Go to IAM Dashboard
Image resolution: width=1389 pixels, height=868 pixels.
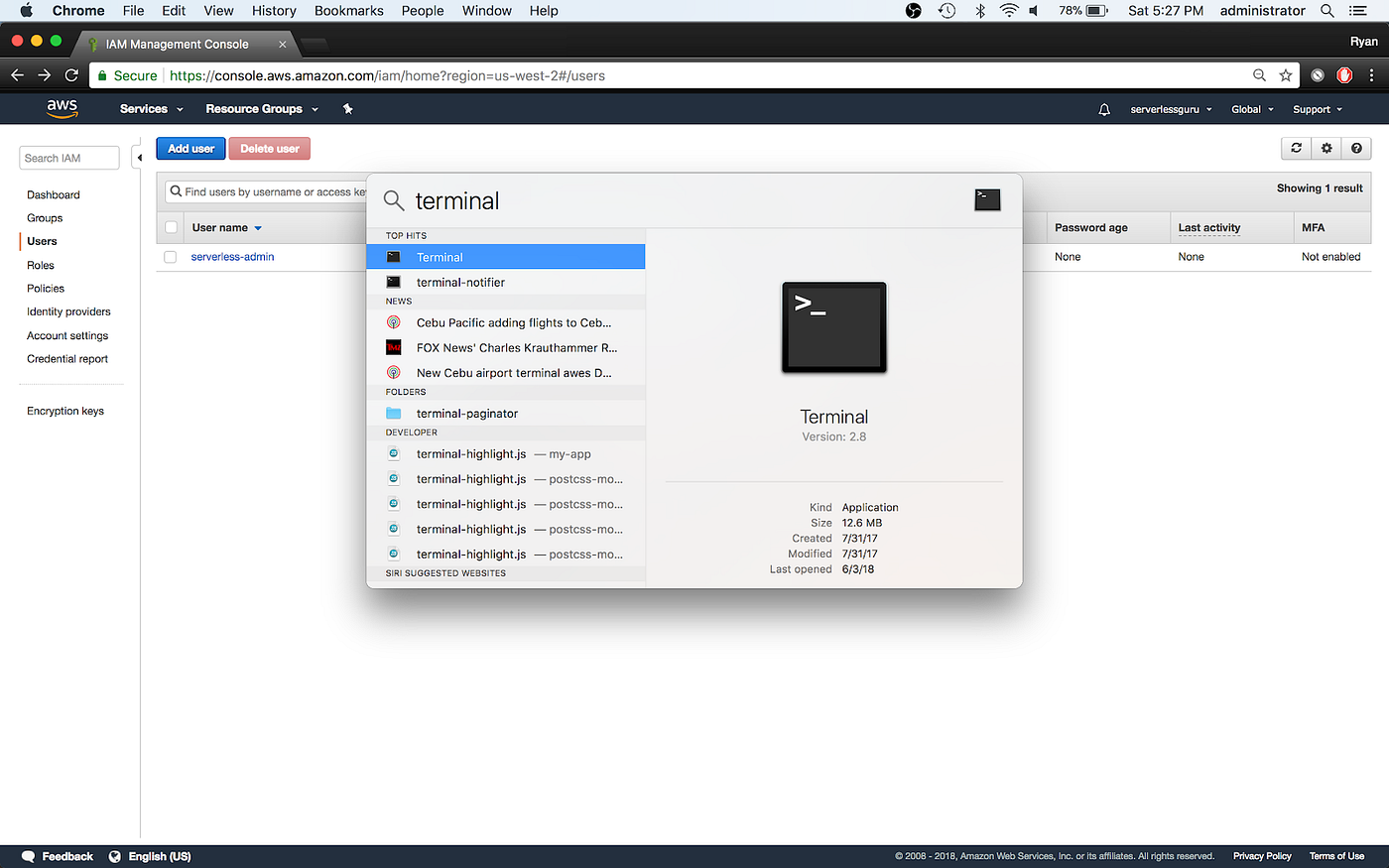pos(54,195)
